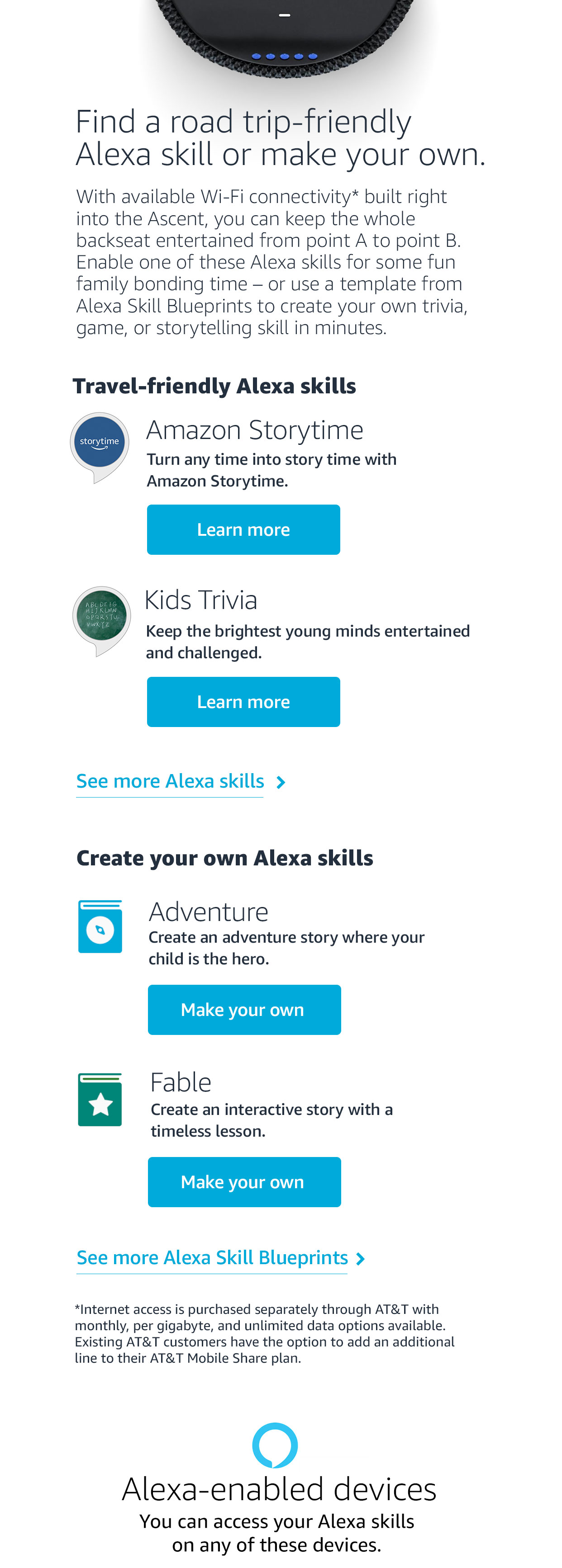
Task: Click arrow beside See more Alexa skills
Action: [281, 782]
